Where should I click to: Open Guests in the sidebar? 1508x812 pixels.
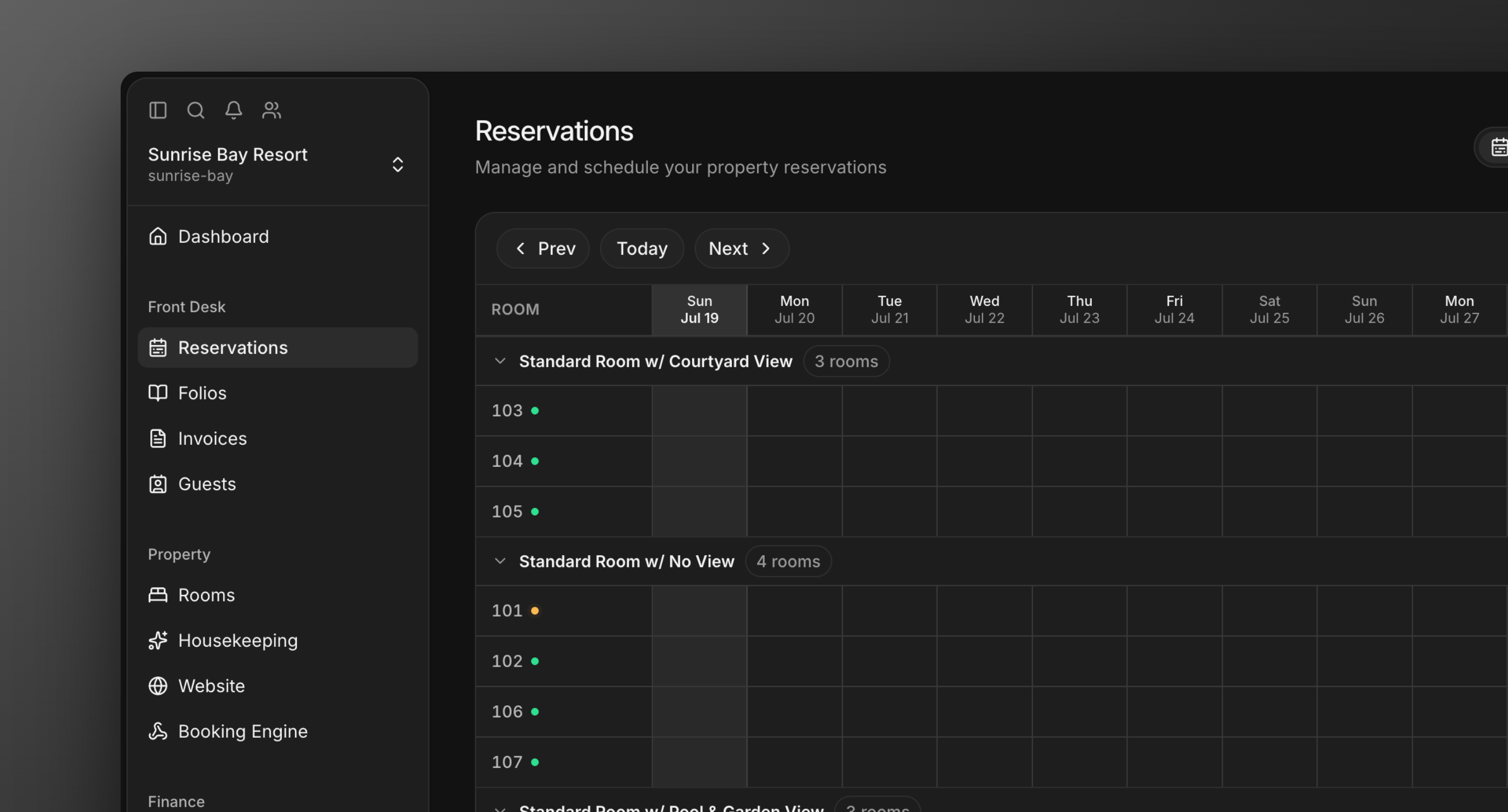click(x=277, y=484)
